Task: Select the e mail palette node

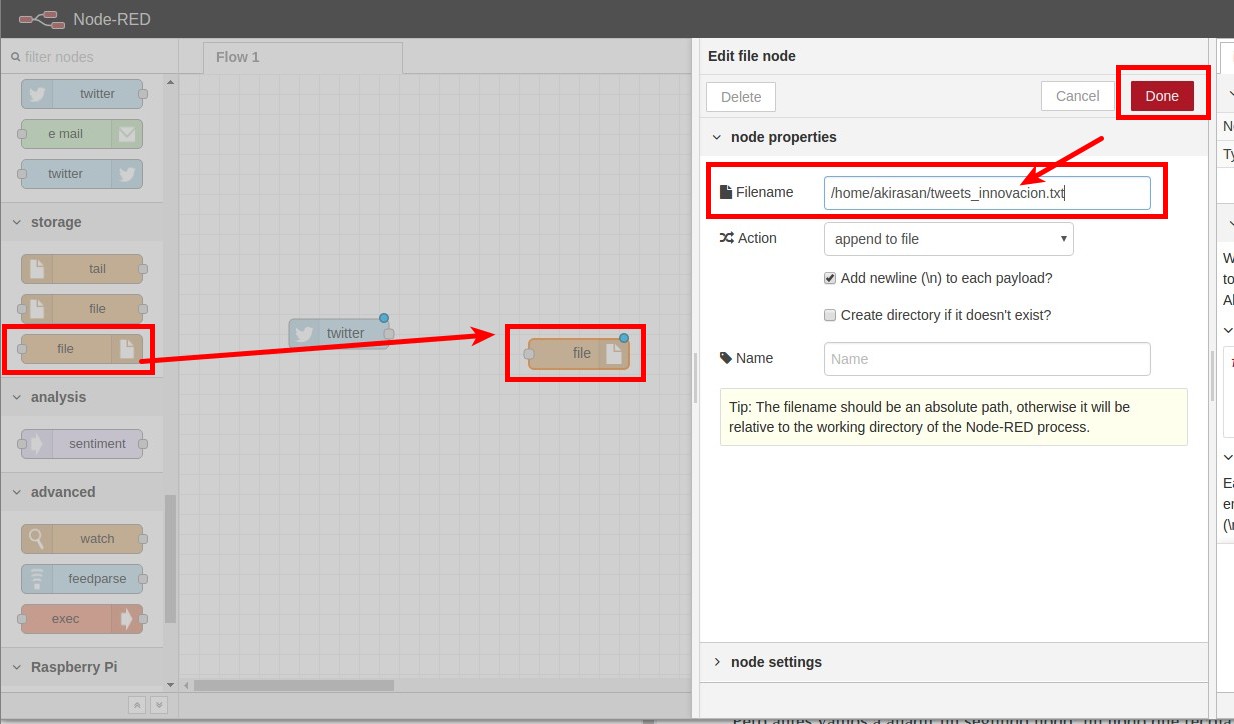Action: pos(82,133)
